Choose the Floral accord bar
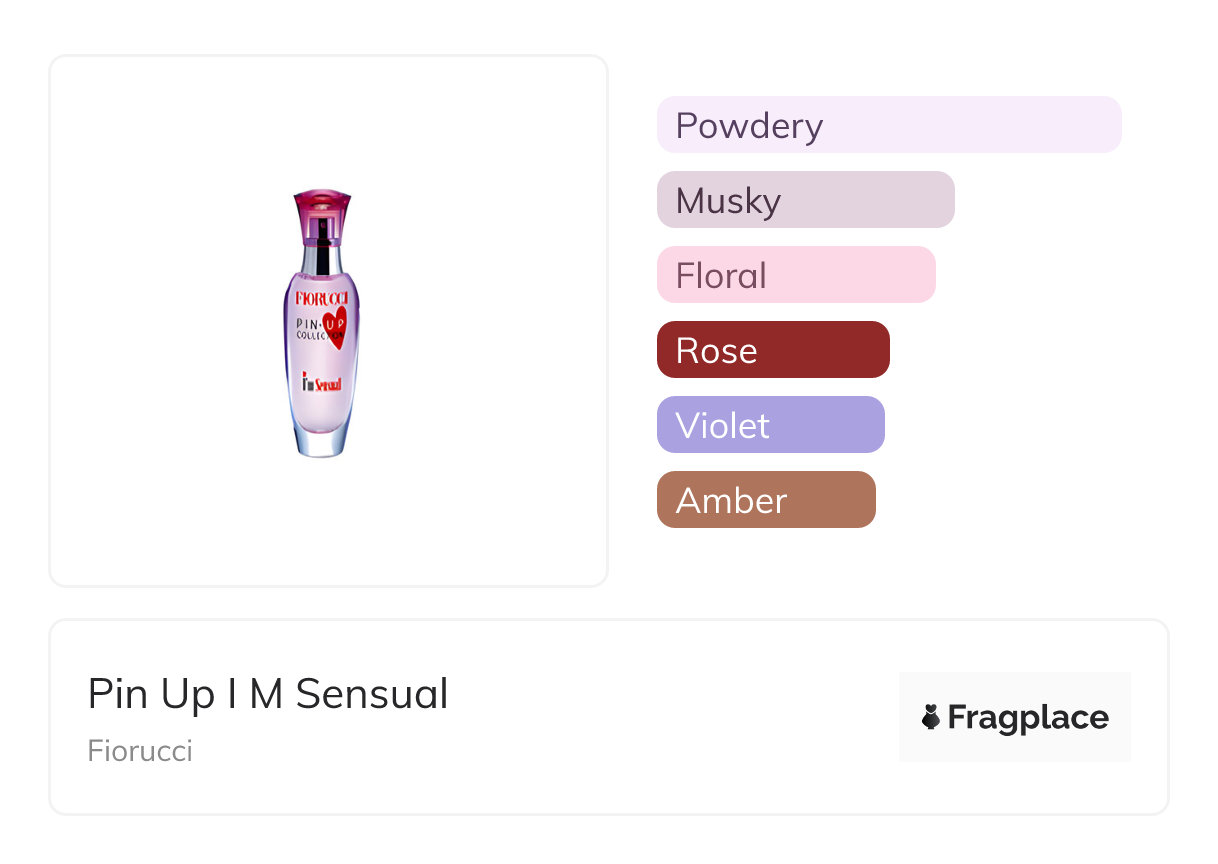This screenshot has height=864, width=1218. tap(795, 275)
